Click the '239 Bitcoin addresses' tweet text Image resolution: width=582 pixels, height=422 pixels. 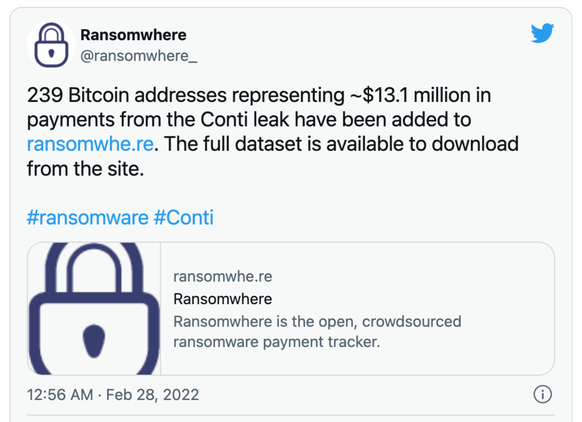click(127, 95)
